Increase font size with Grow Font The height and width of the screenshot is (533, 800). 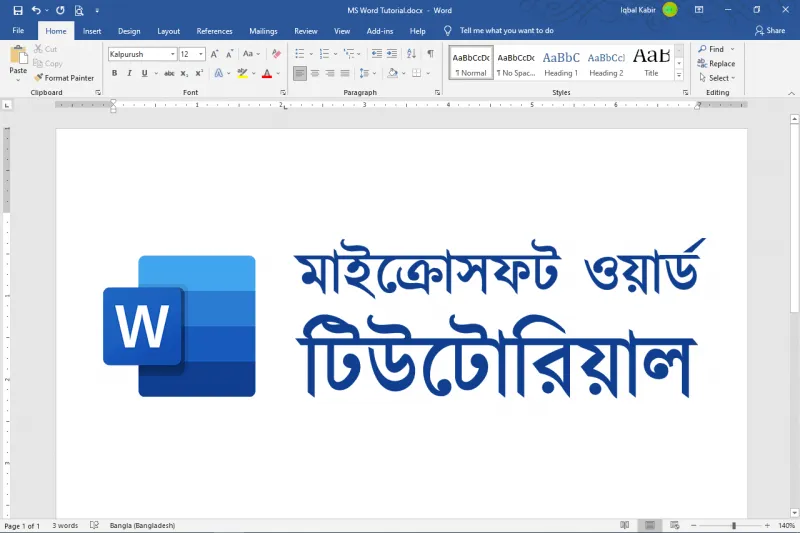click(x=214, y=54)
